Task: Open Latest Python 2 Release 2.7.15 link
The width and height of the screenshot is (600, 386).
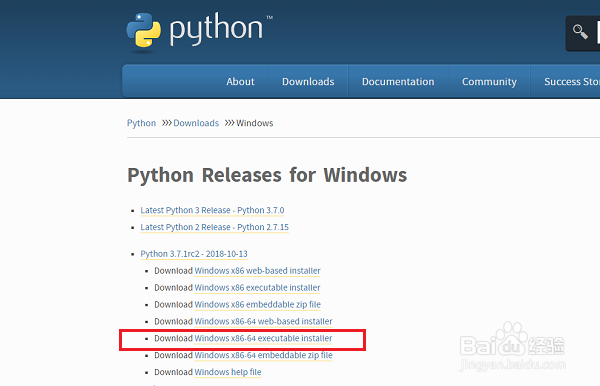Action: pos(214,227)
